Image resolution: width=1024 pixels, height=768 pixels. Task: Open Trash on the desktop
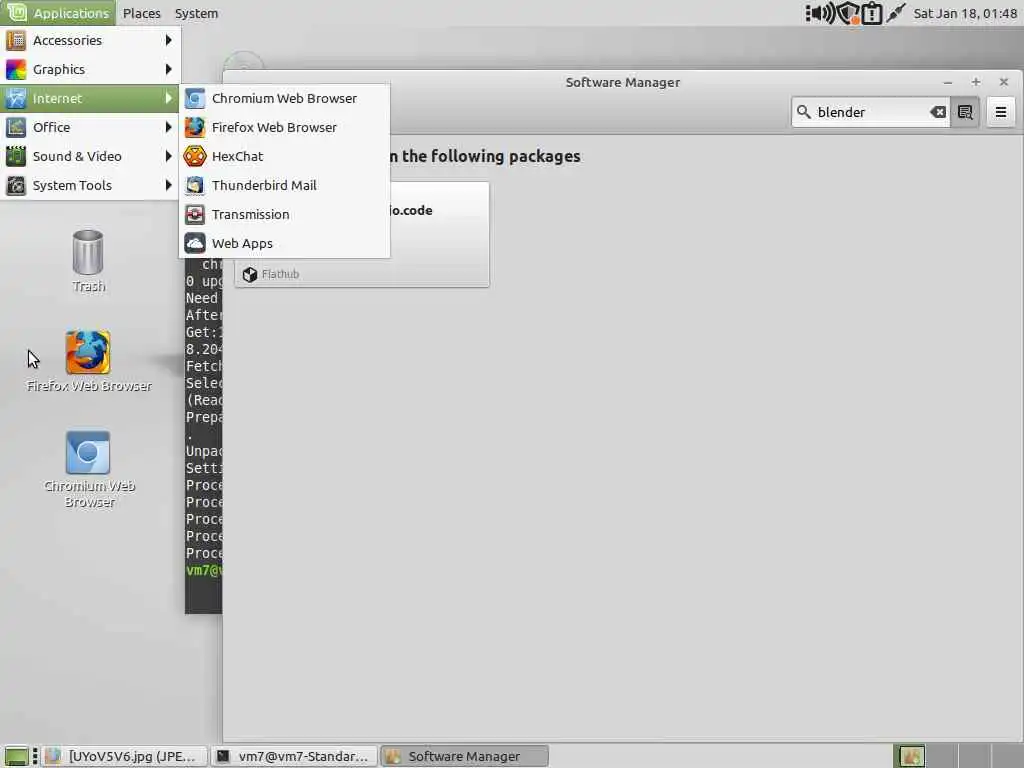click(x=88, y=261)
